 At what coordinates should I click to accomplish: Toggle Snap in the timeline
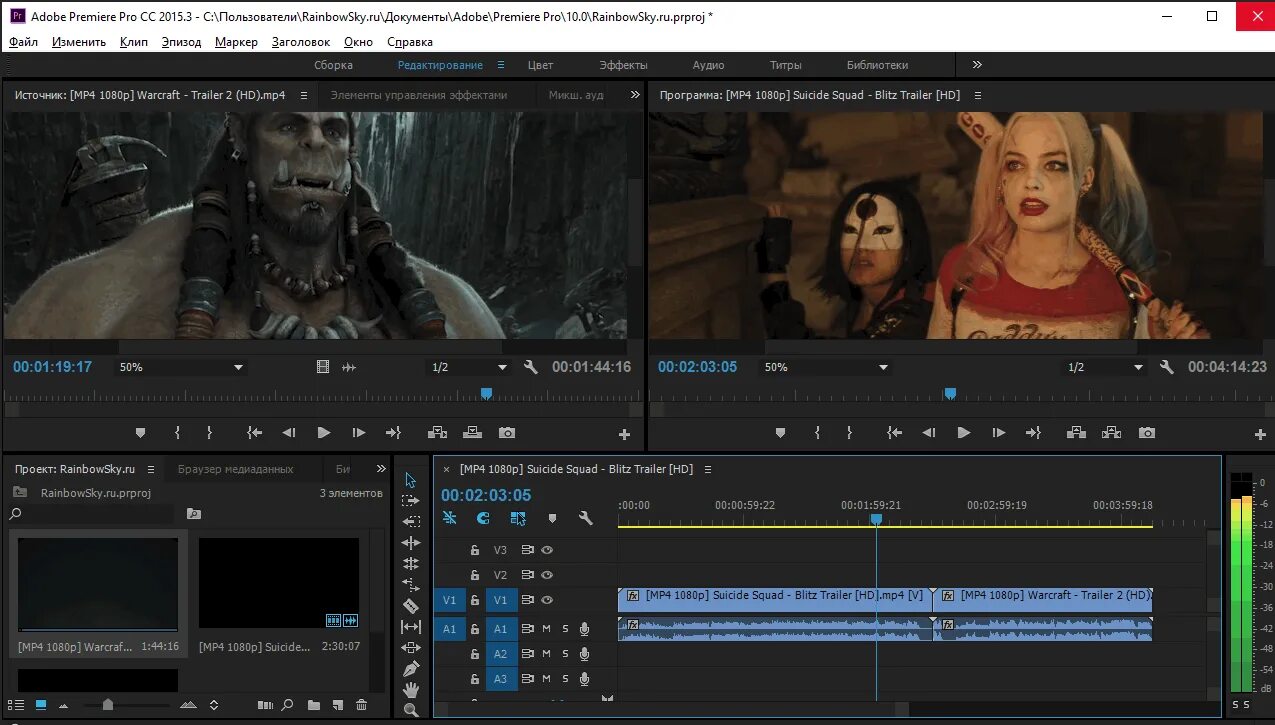coord(483,519)
